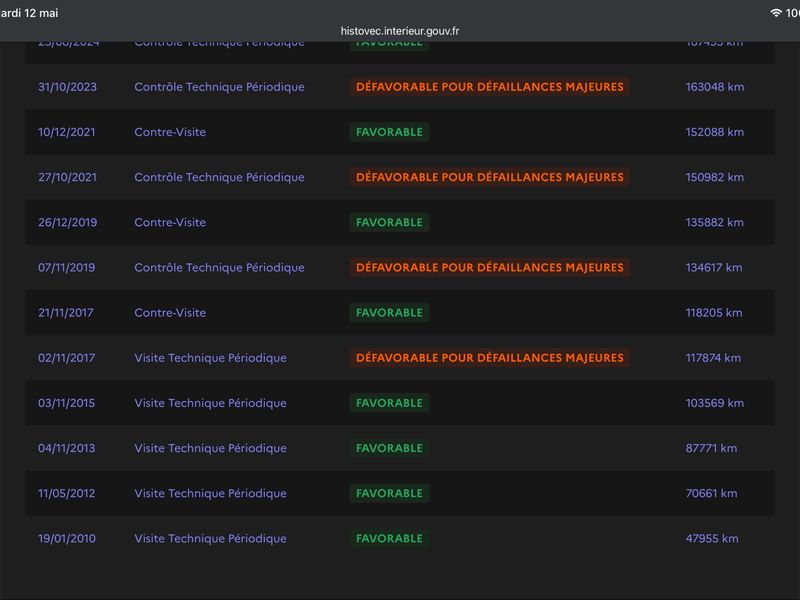Click the FAVORABLE badge for 21/11/2017

click(389, 313)
